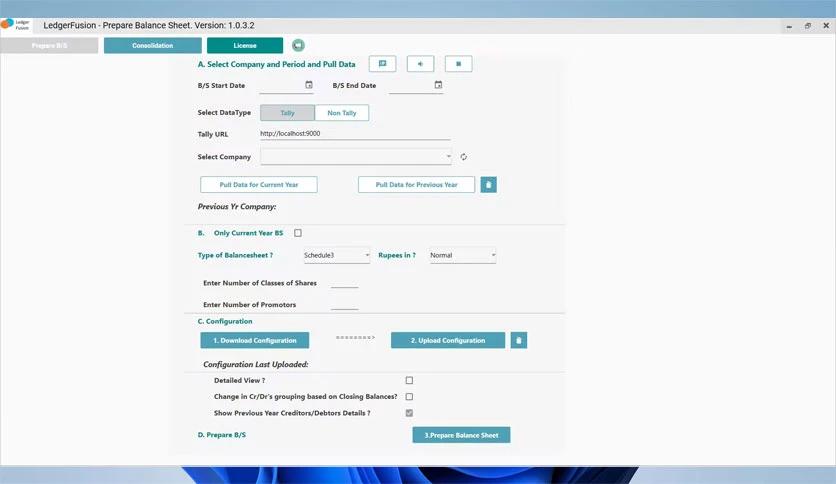Toggle Show Previous Year Creditors/Debtors Details checkbox
The width and height of the screenshot is (836, 484).
(409, 413)
